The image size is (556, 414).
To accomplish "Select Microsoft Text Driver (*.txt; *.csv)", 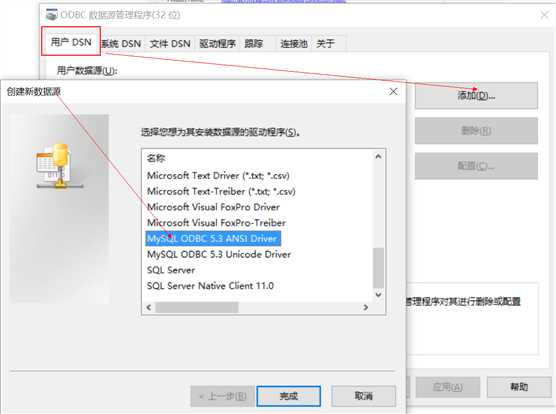I will click(x=218, y=175).
